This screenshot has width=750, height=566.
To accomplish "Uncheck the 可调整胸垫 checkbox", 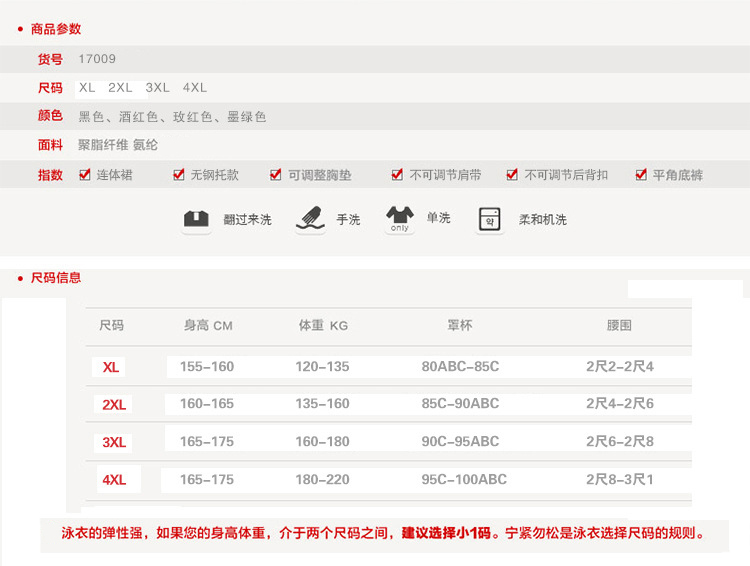I will click(x=276, y=175).
